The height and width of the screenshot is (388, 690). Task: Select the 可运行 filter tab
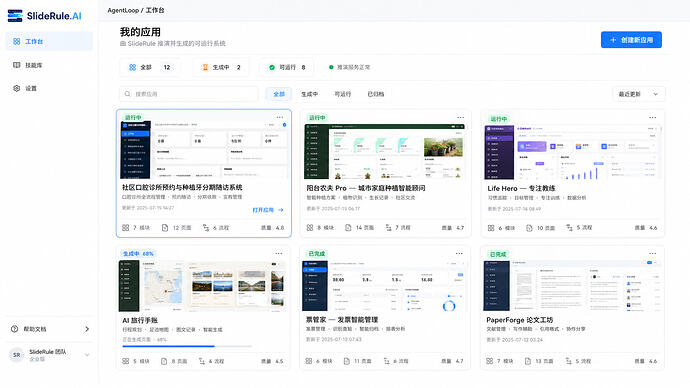tap(342, 94)
